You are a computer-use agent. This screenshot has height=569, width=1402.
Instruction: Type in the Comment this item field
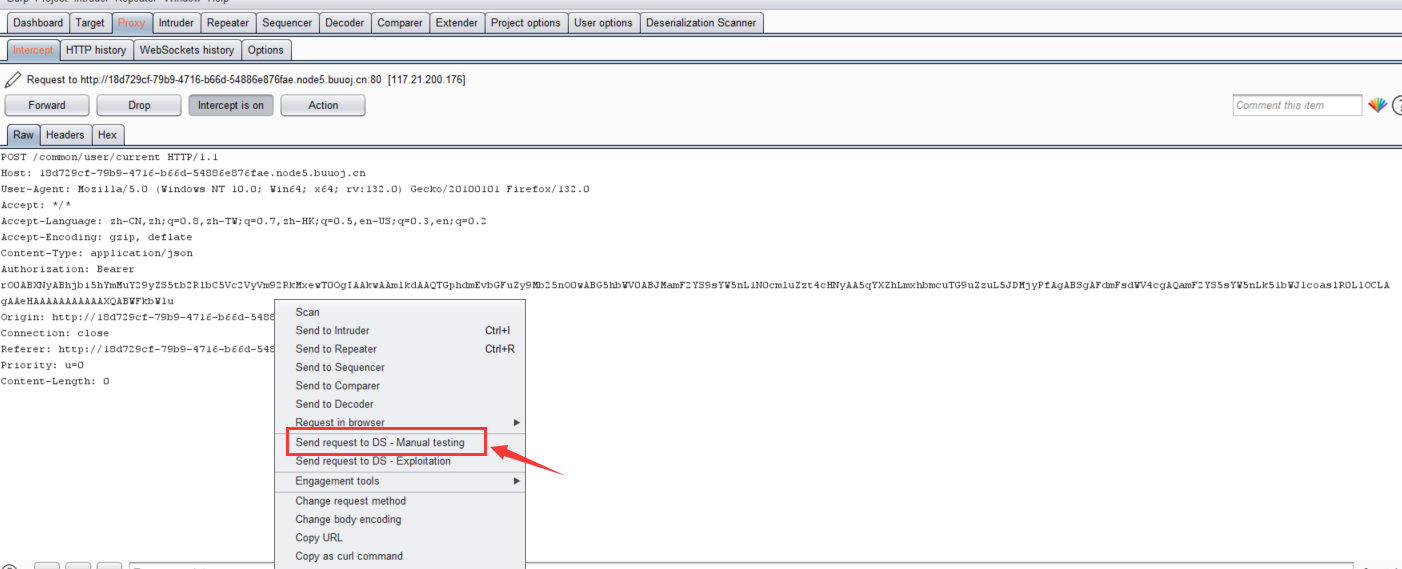(1296, 105)
